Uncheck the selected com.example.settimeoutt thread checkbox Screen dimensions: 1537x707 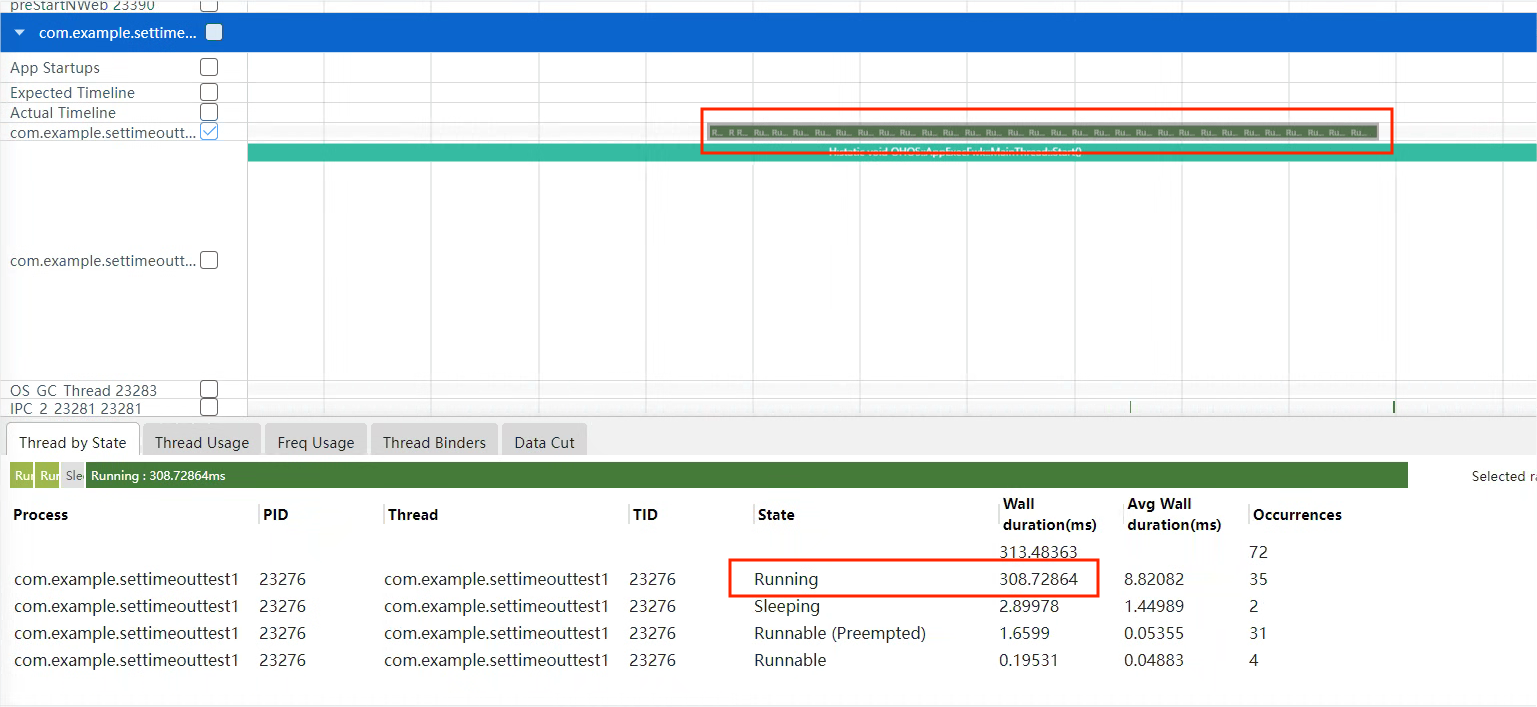209,132
